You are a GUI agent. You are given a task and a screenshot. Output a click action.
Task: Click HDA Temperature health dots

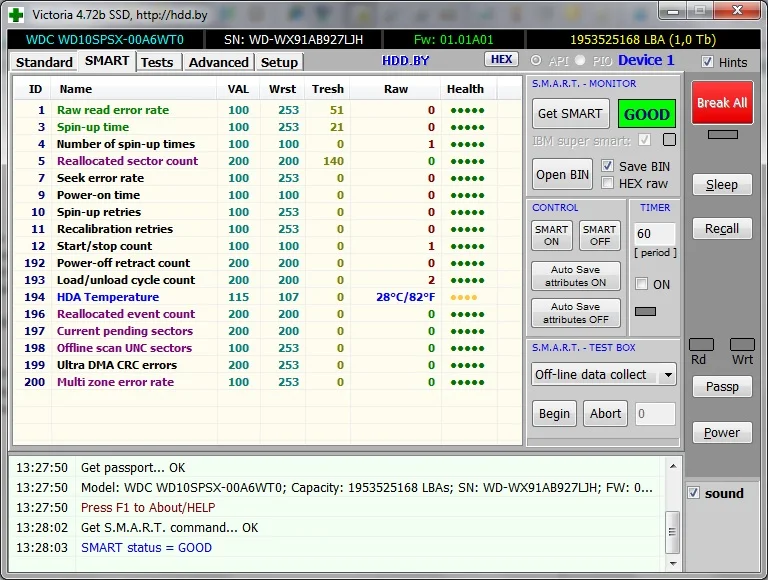pyautogui.click(x=464, y=297)
